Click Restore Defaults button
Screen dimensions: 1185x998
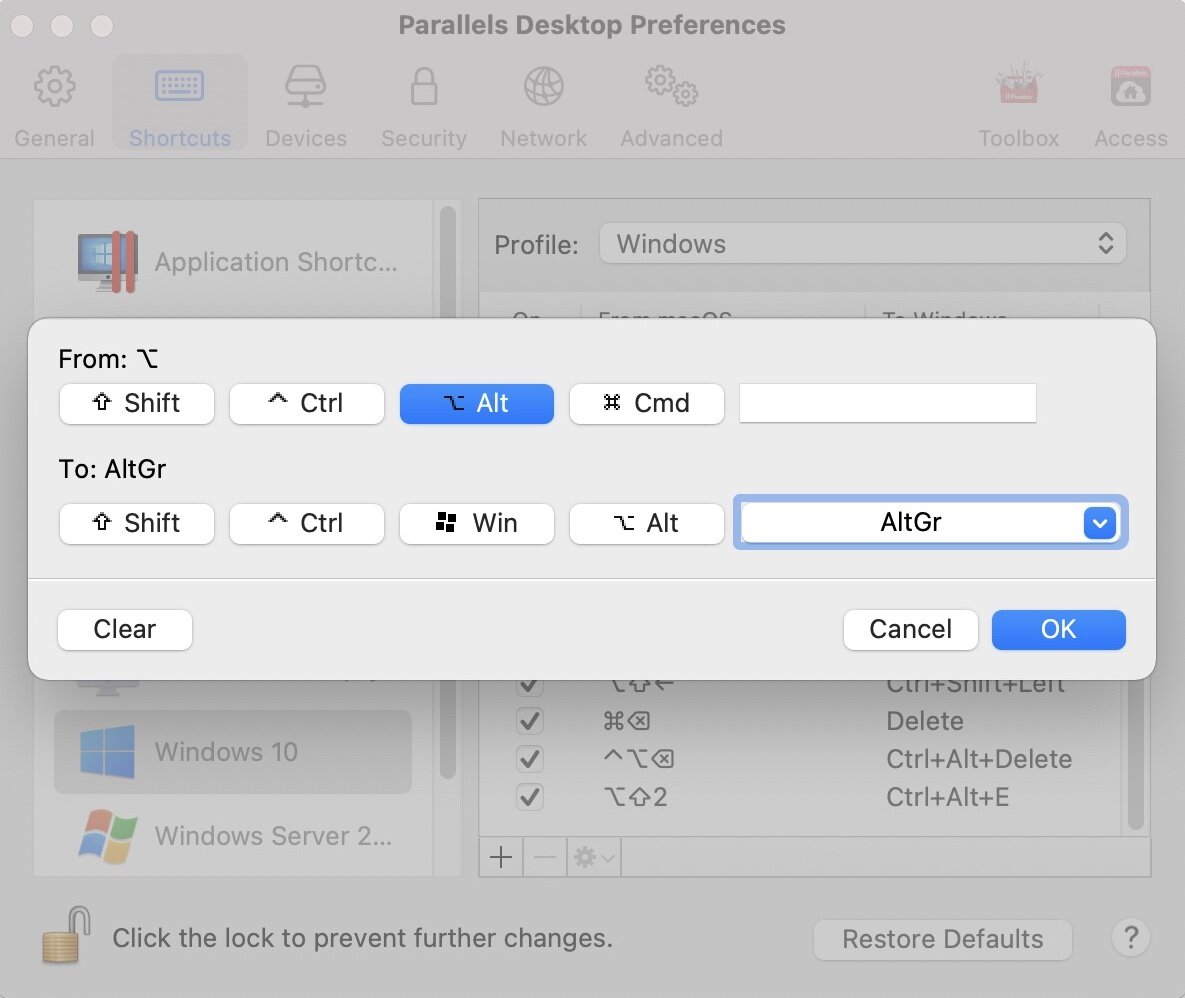point(942,939)
